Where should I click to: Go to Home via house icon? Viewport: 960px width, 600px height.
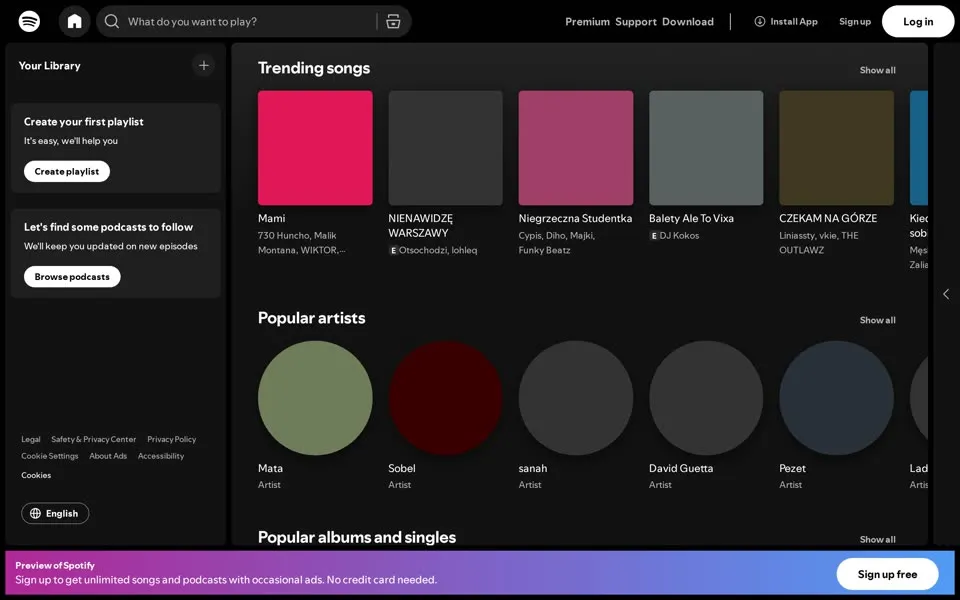(75, 21)
